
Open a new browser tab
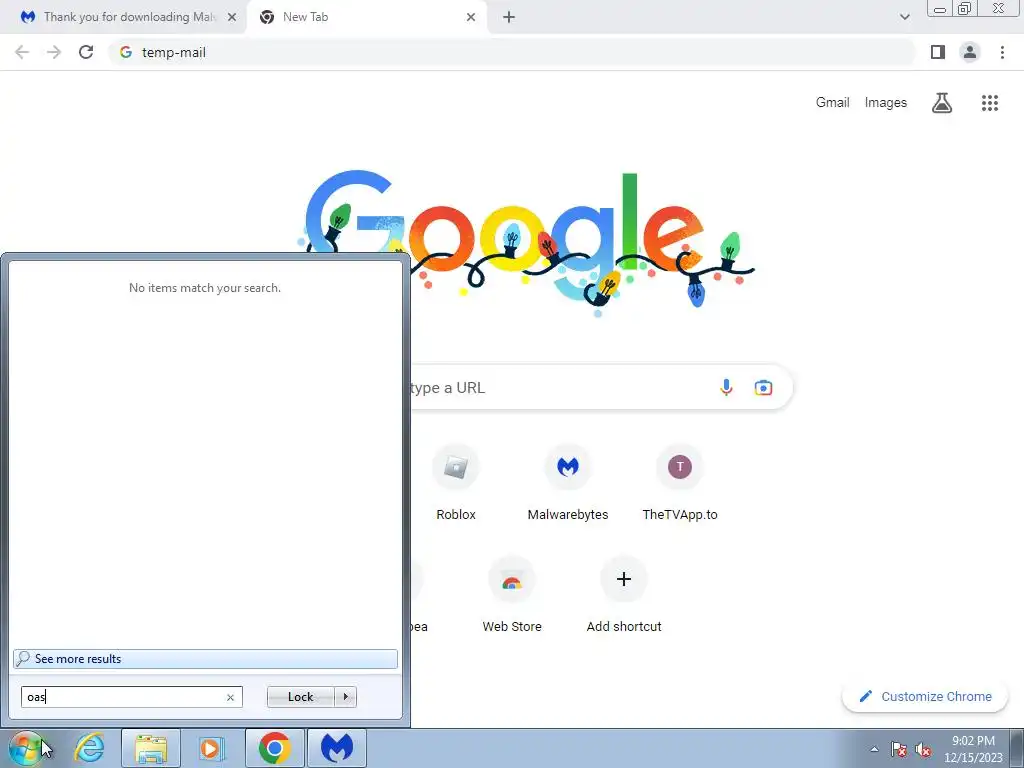[509, 17]
